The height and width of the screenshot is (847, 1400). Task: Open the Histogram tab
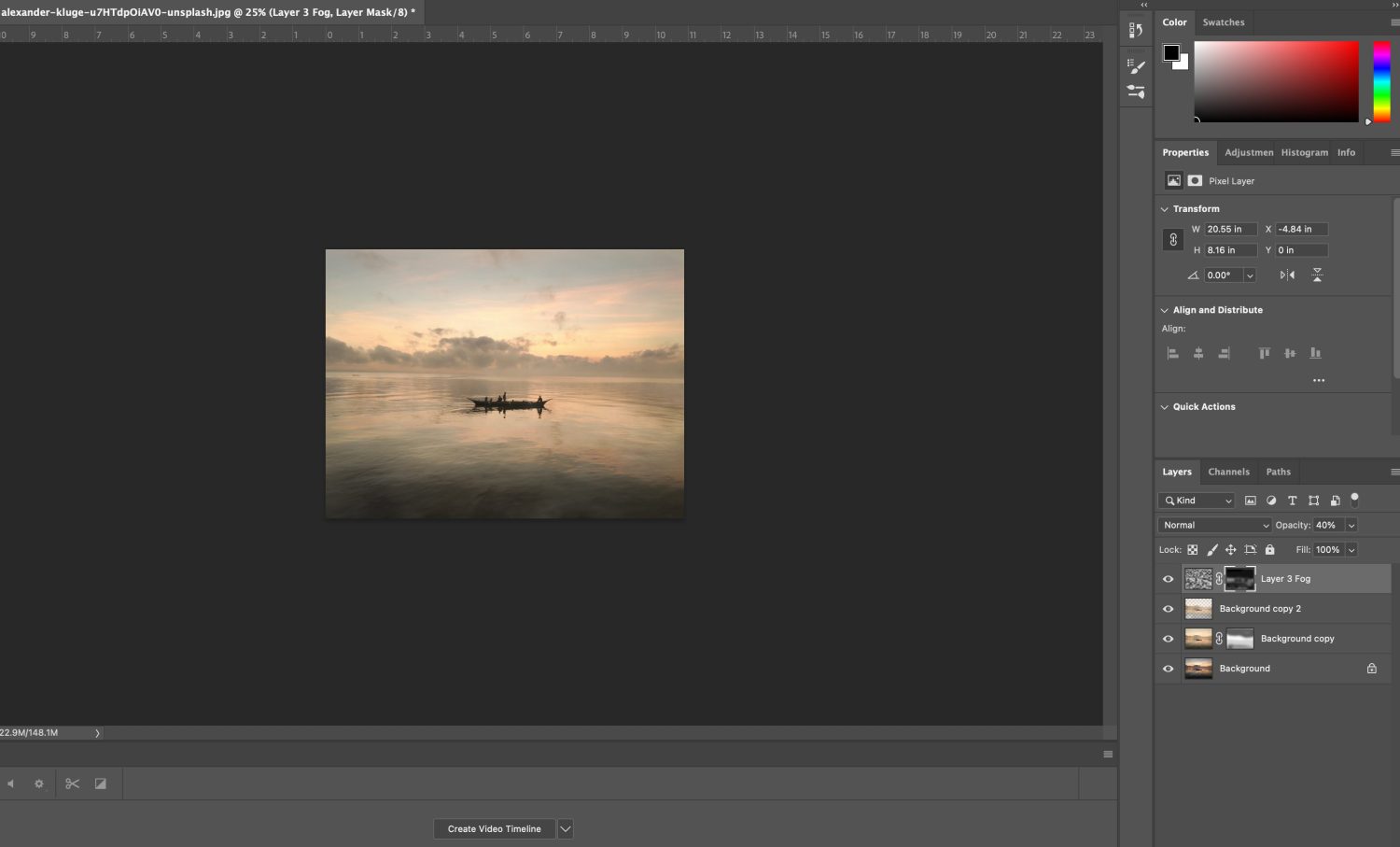coord(1304,152)
